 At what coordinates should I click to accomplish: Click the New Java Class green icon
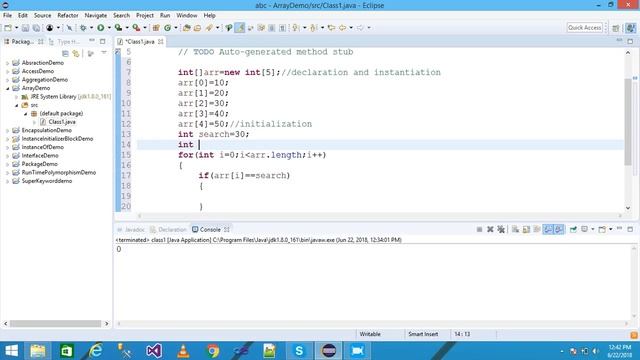(168, 28)
